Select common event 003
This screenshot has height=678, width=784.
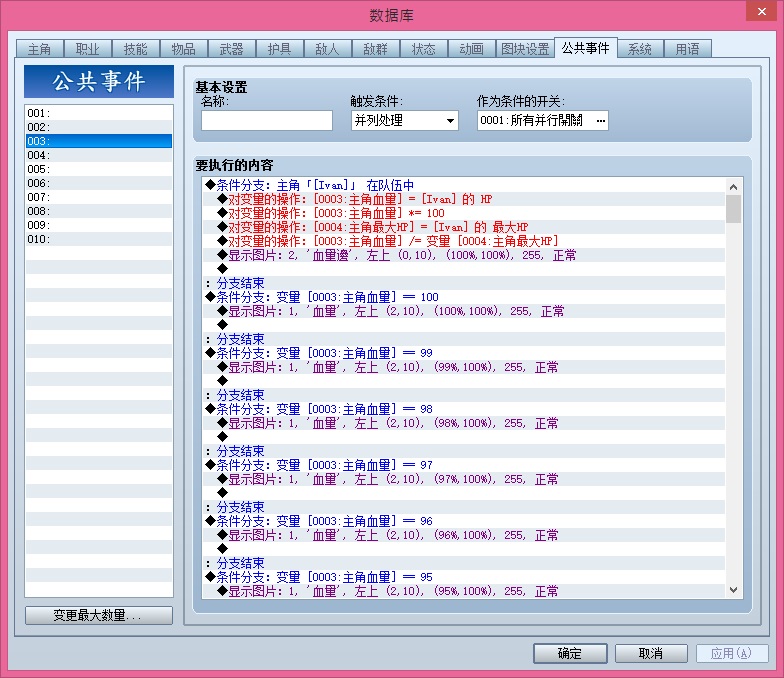(99, 141)
